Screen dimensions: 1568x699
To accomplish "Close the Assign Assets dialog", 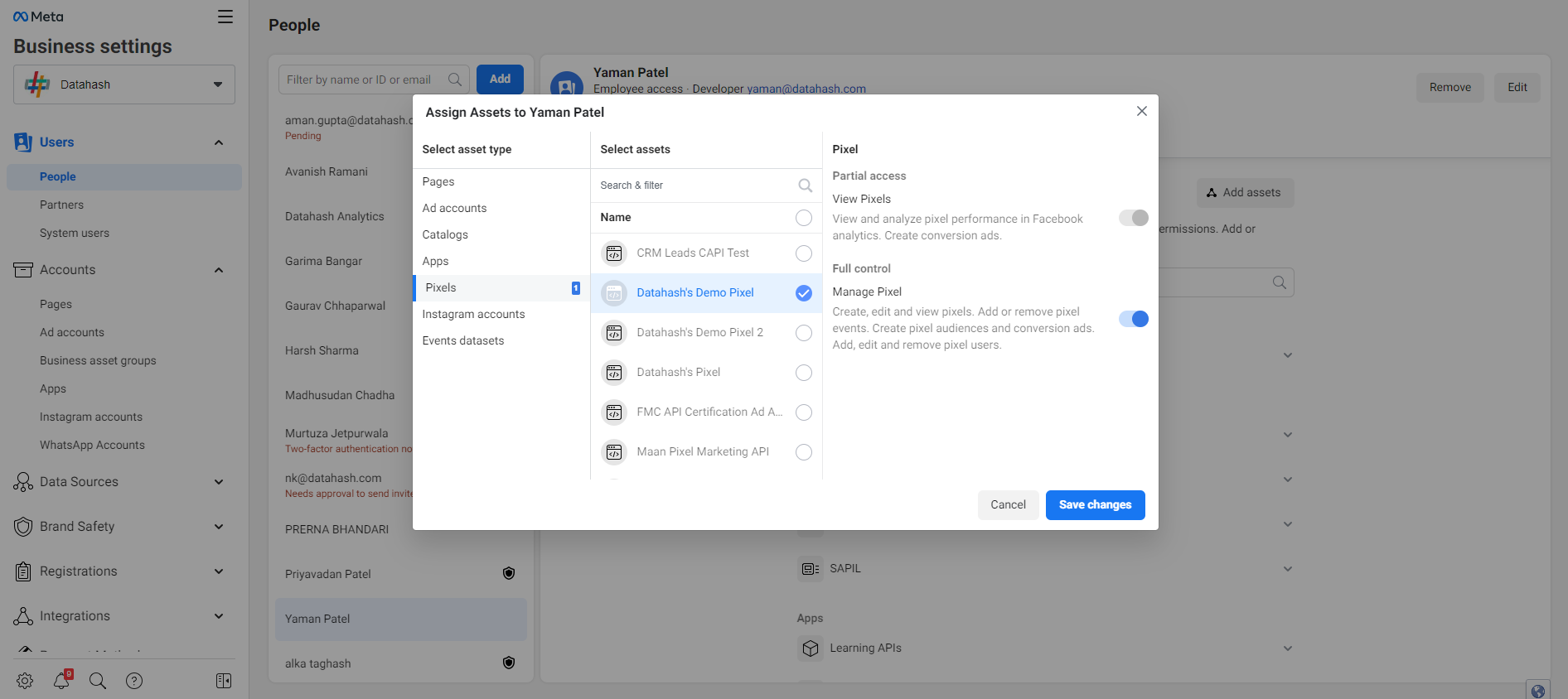I will click(1142, 111).
